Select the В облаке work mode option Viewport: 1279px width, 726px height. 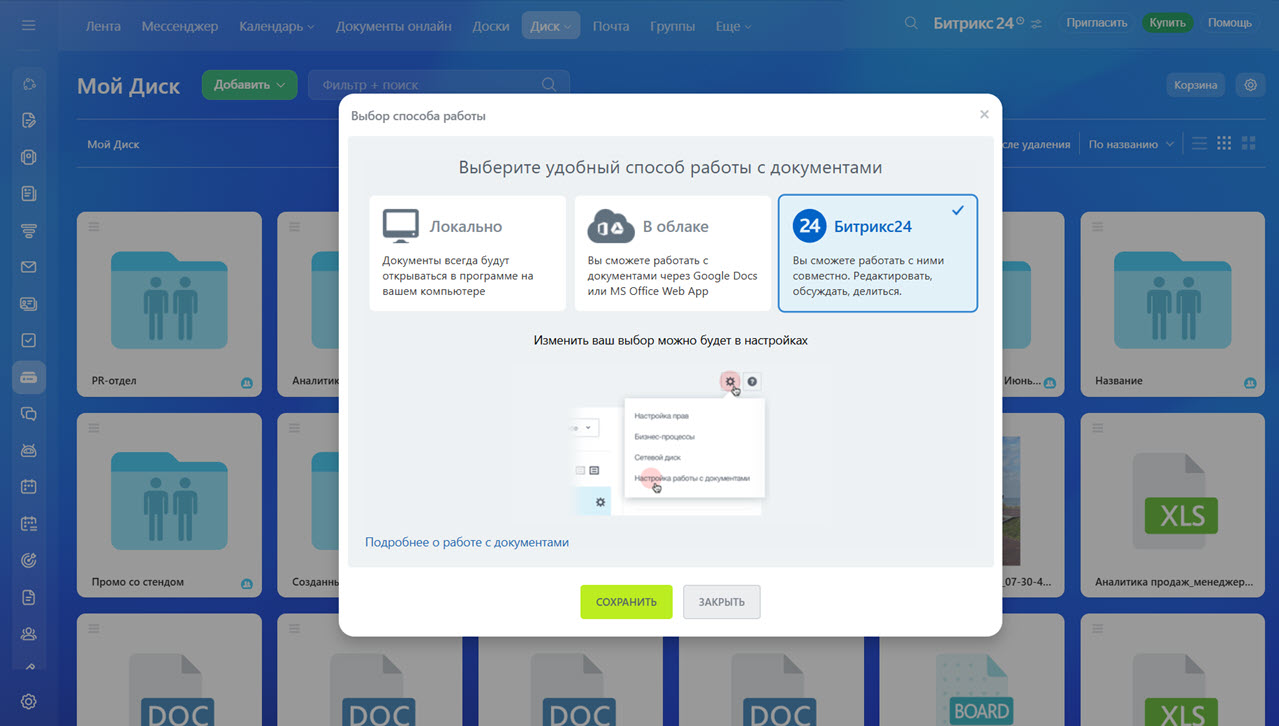click(x=673, y=253)
